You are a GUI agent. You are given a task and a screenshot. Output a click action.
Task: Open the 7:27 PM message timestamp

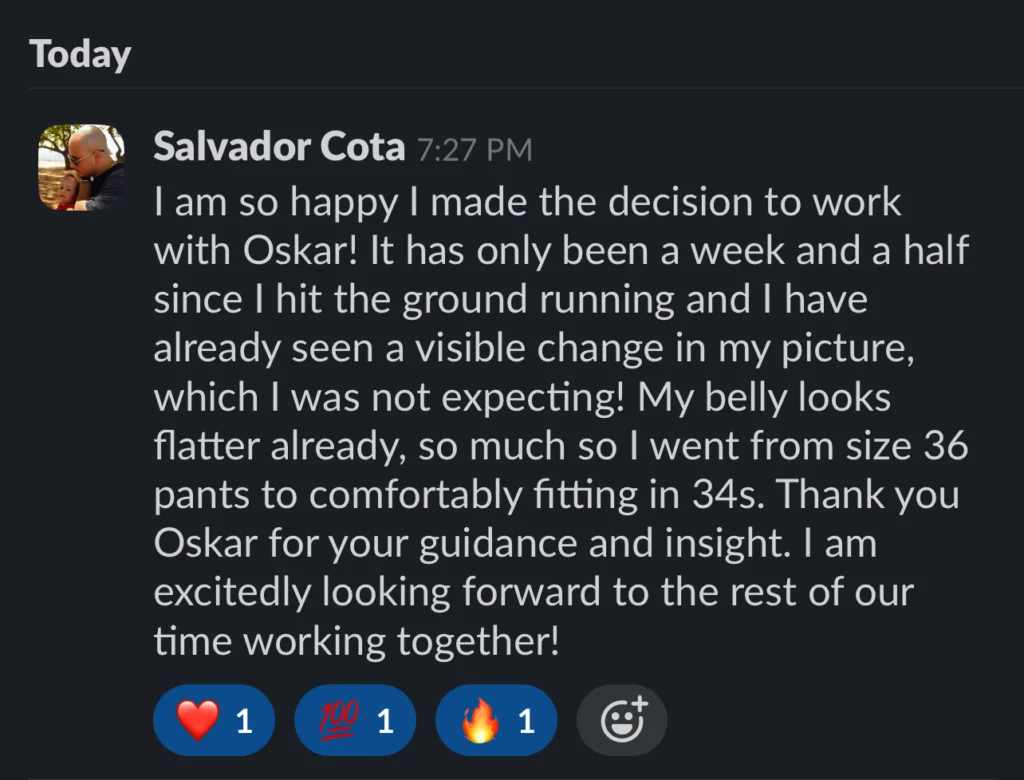pos(475,151)
